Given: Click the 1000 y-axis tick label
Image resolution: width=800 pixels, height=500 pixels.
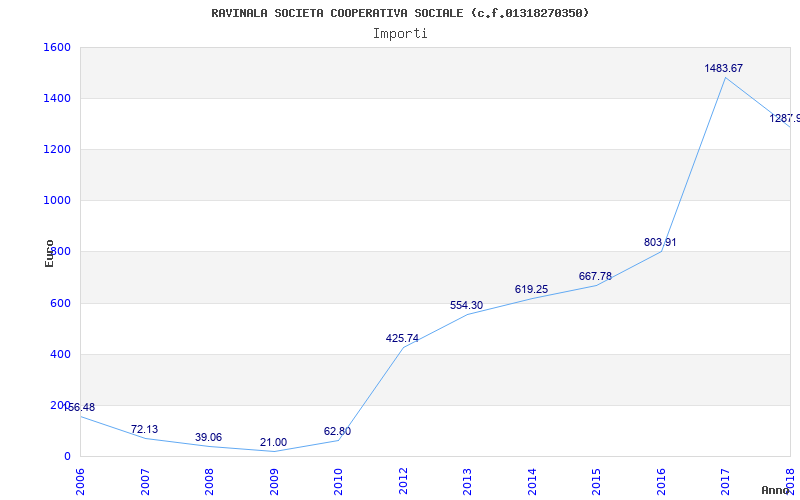Looking at the screenshot, I should tap(57, 200).
